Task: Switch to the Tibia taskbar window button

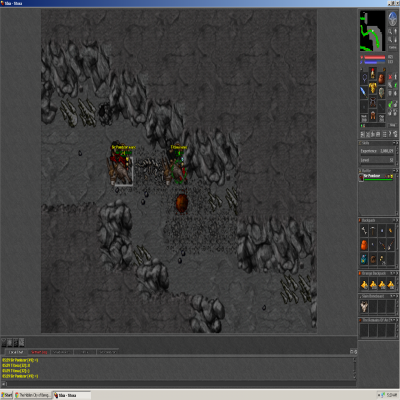Action: (71, 395)
